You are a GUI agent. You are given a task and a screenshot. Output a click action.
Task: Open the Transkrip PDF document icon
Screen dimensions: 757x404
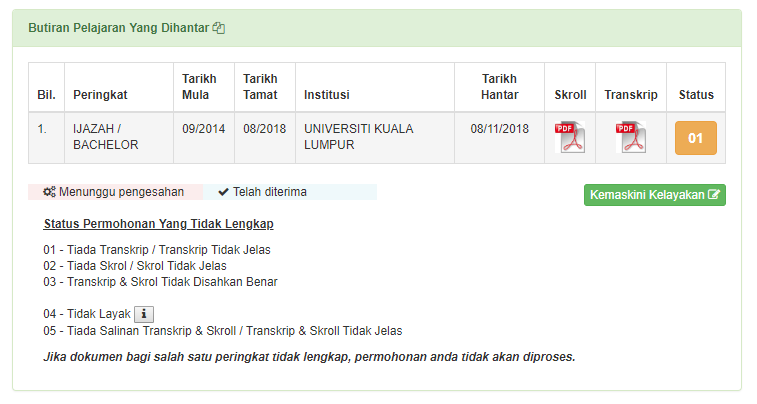tap(631, 137)
